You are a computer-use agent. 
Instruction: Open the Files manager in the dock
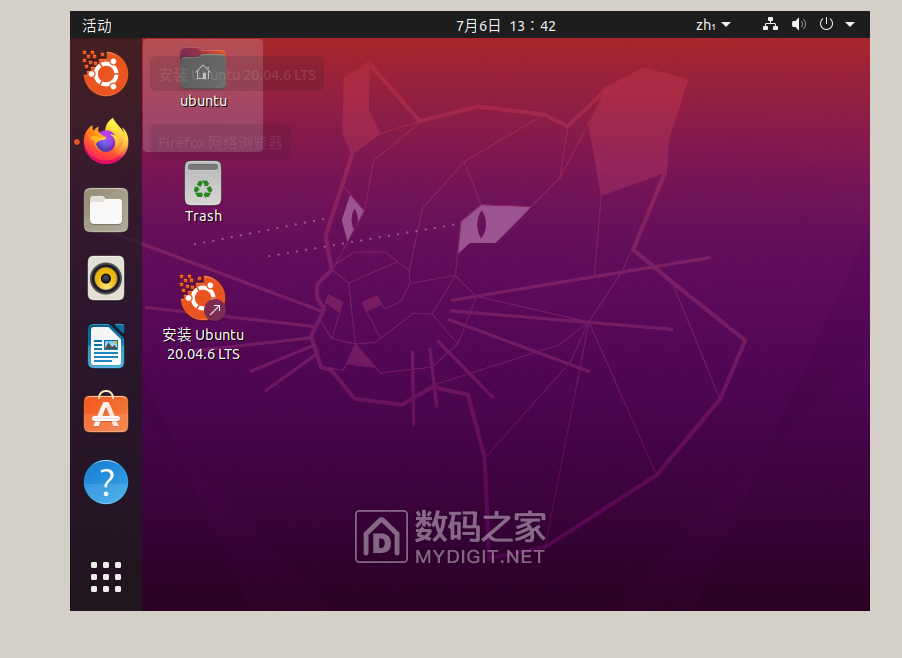coord(106,210)
